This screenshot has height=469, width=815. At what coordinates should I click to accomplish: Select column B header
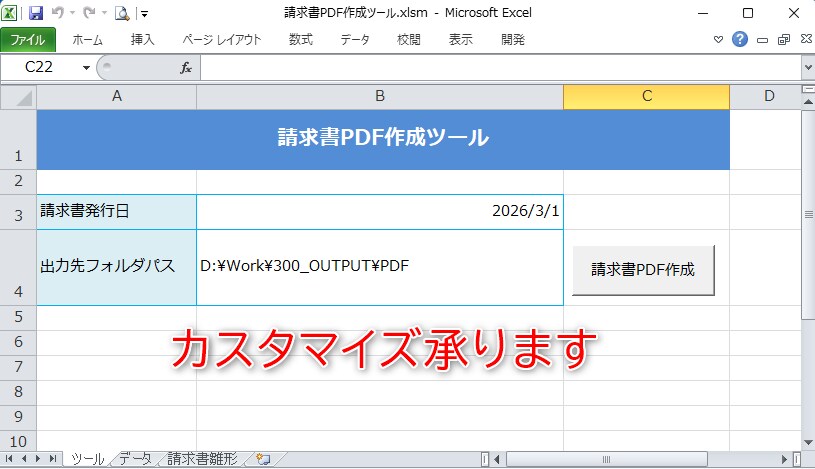[x=380, y=97]
